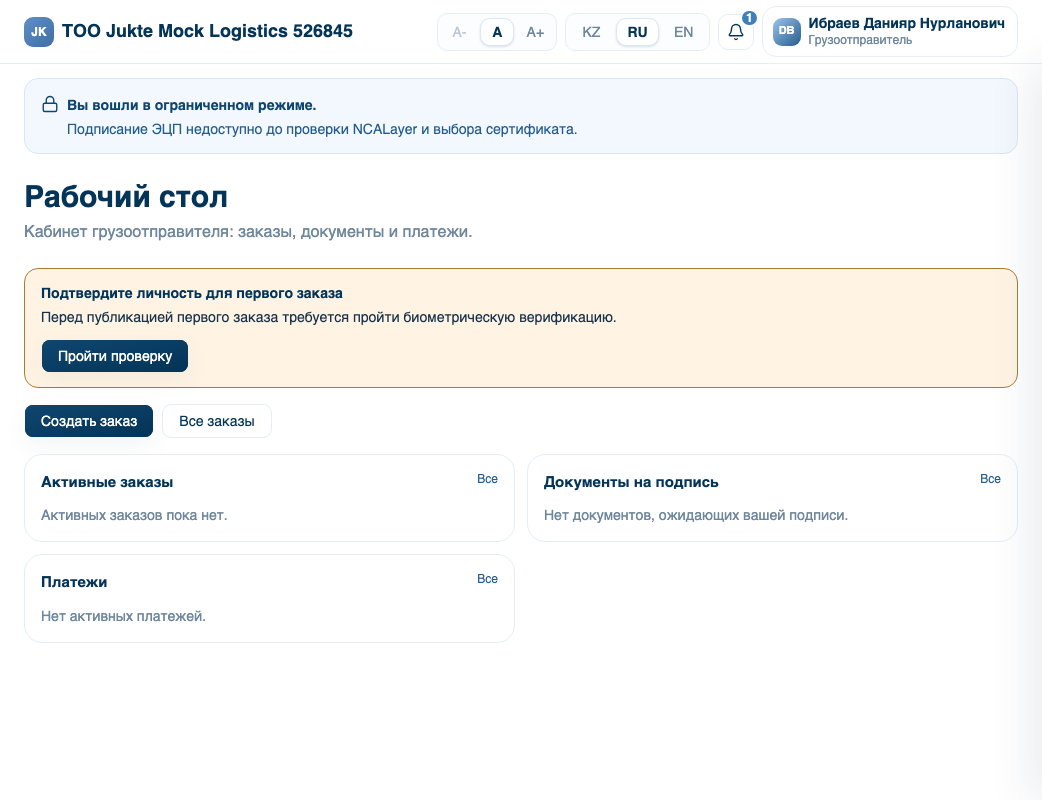Click text Активных заказов пока нет.
1042x800 pixels.
pos(134,515)
